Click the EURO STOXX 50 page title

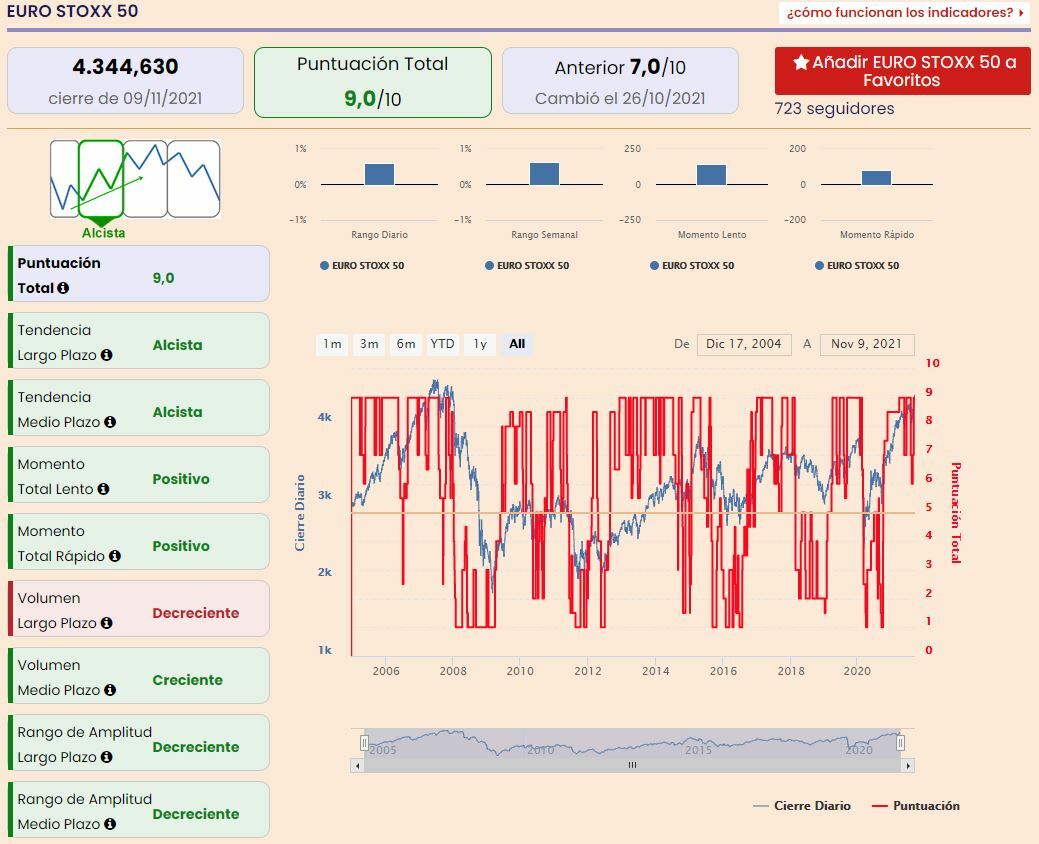[72, 11]
